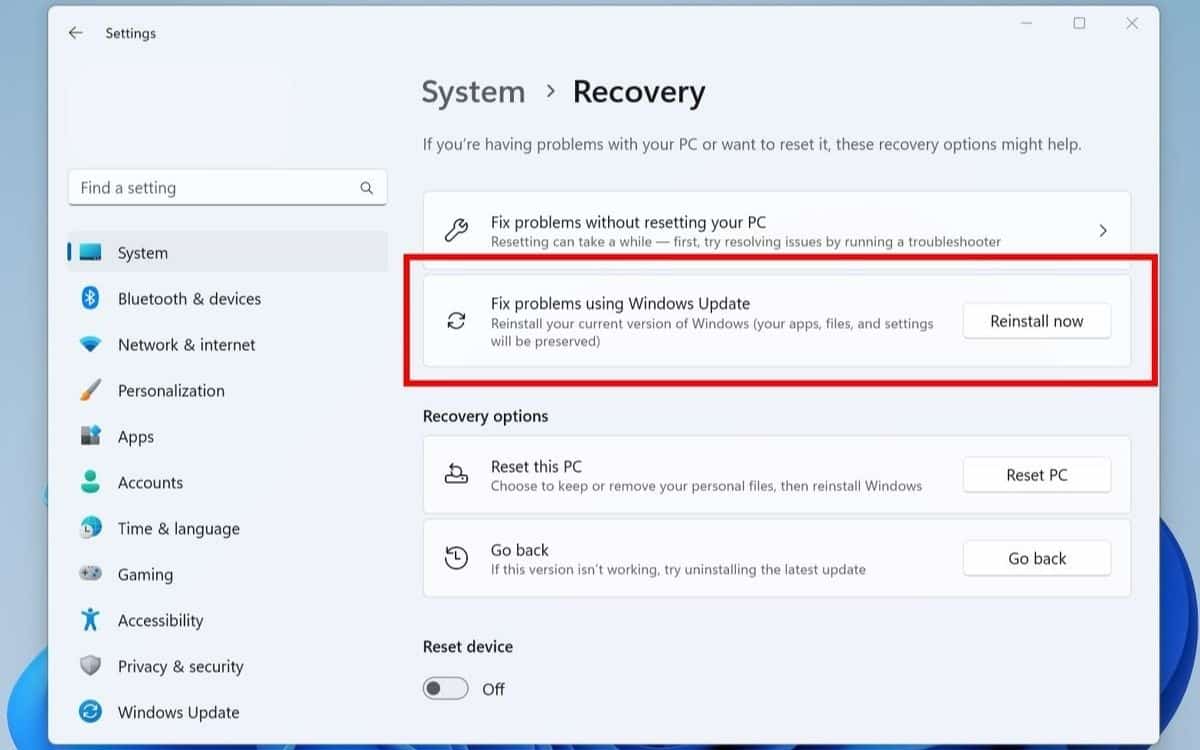Image resolution: width=1200 pixels, height=750 pixels.
Task: Open Bluetooth & devices settings
Action: [x=227, y=298]
